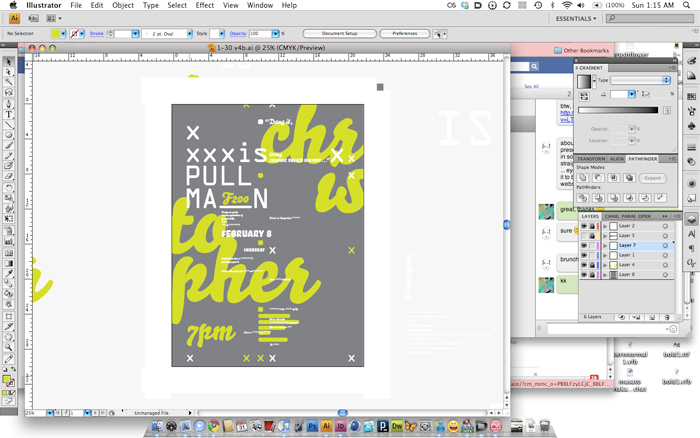
Task: Open the gradient angle dropdown
Action: pos(632,94)
